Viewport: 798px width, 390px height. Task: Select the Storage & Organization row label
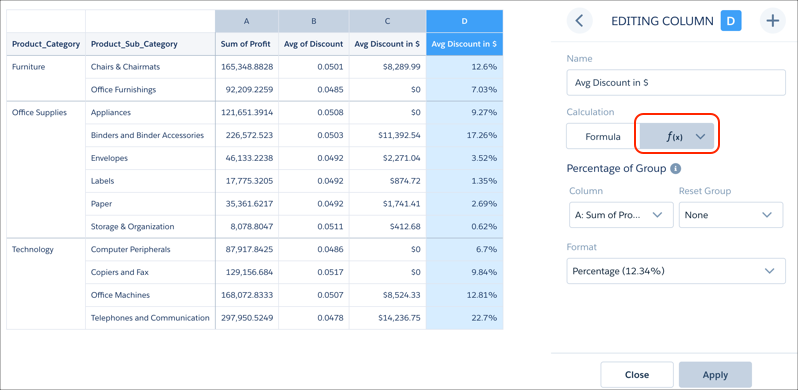[x=150, y=227]
